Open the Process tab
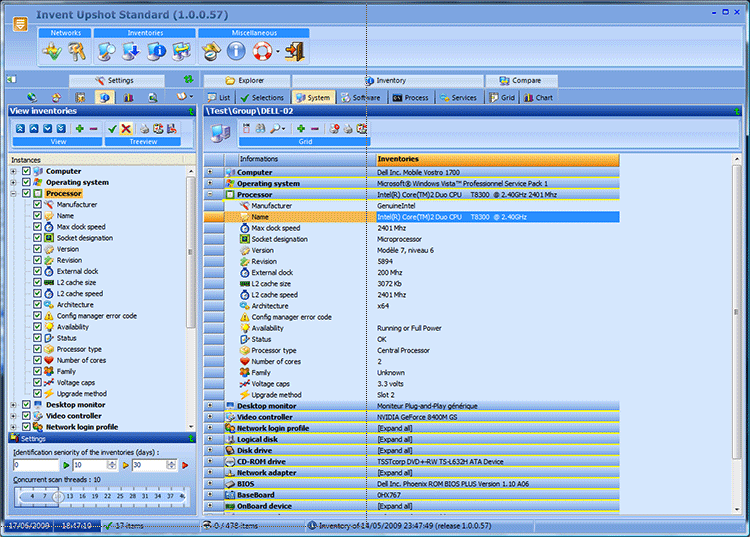Screen dimensions: 750x537 click(411, 98)
